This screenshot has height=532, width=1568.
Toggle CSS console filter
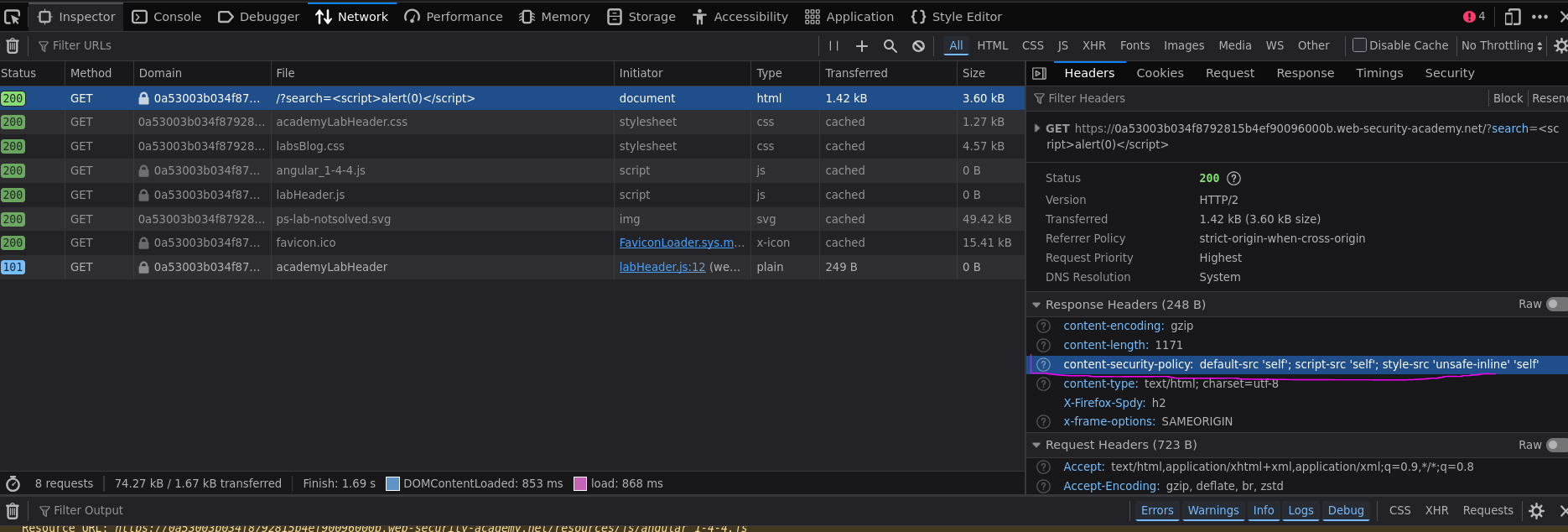pyautogui.click(x=1399, y=510)
